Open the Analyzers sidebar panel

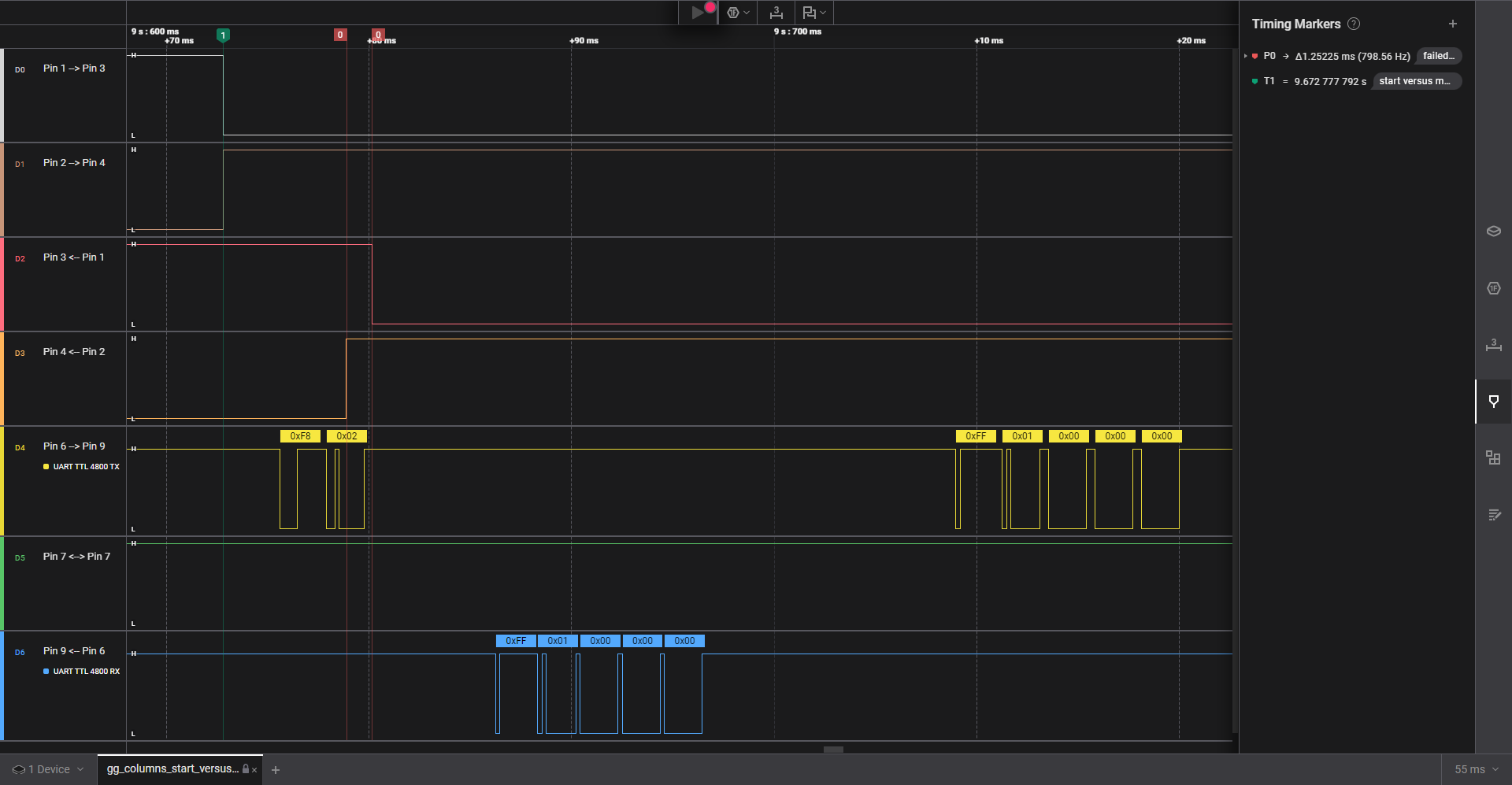(x=1493, y=288)
